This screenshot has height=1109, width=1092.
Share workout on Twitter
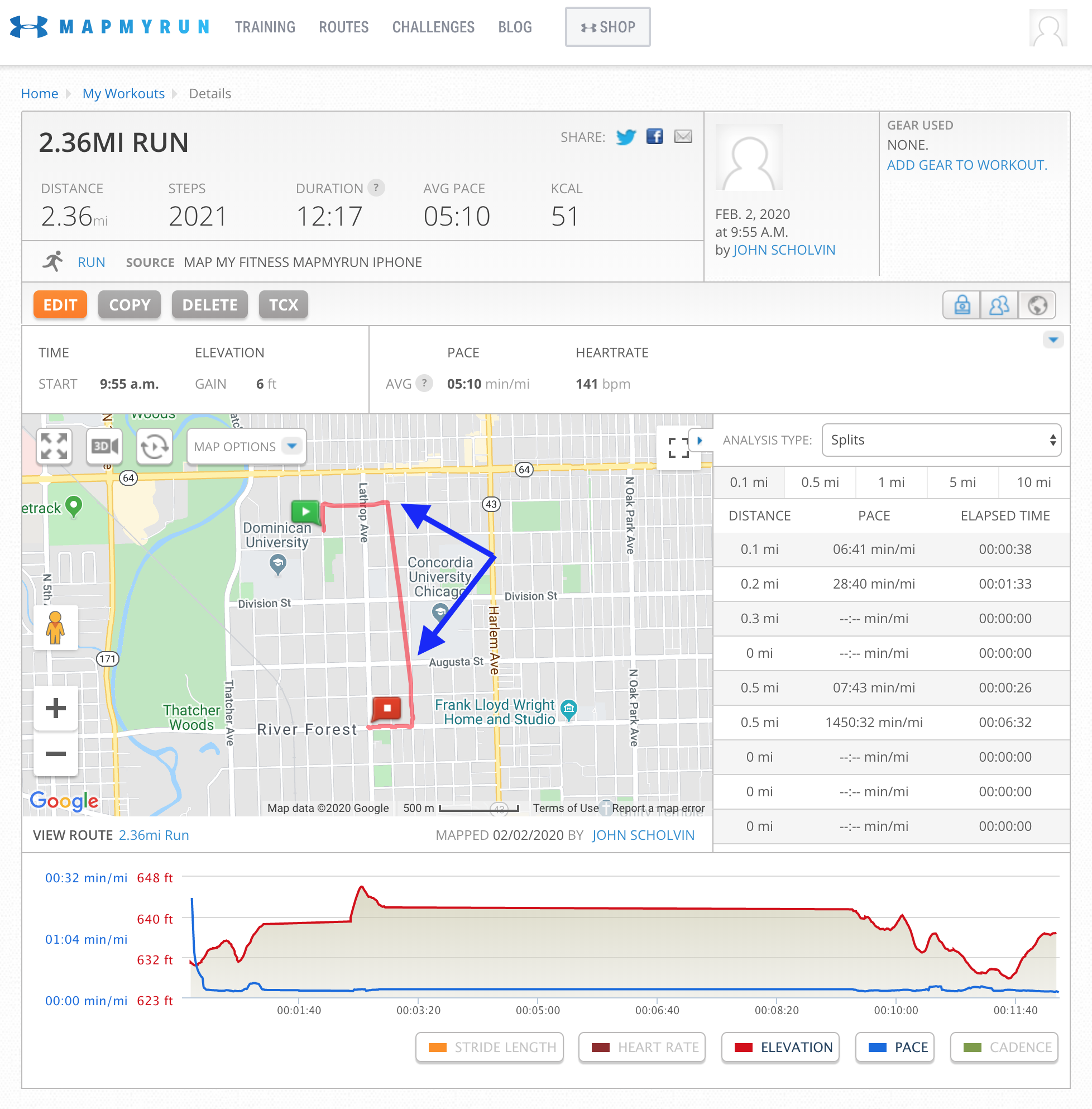626,137
